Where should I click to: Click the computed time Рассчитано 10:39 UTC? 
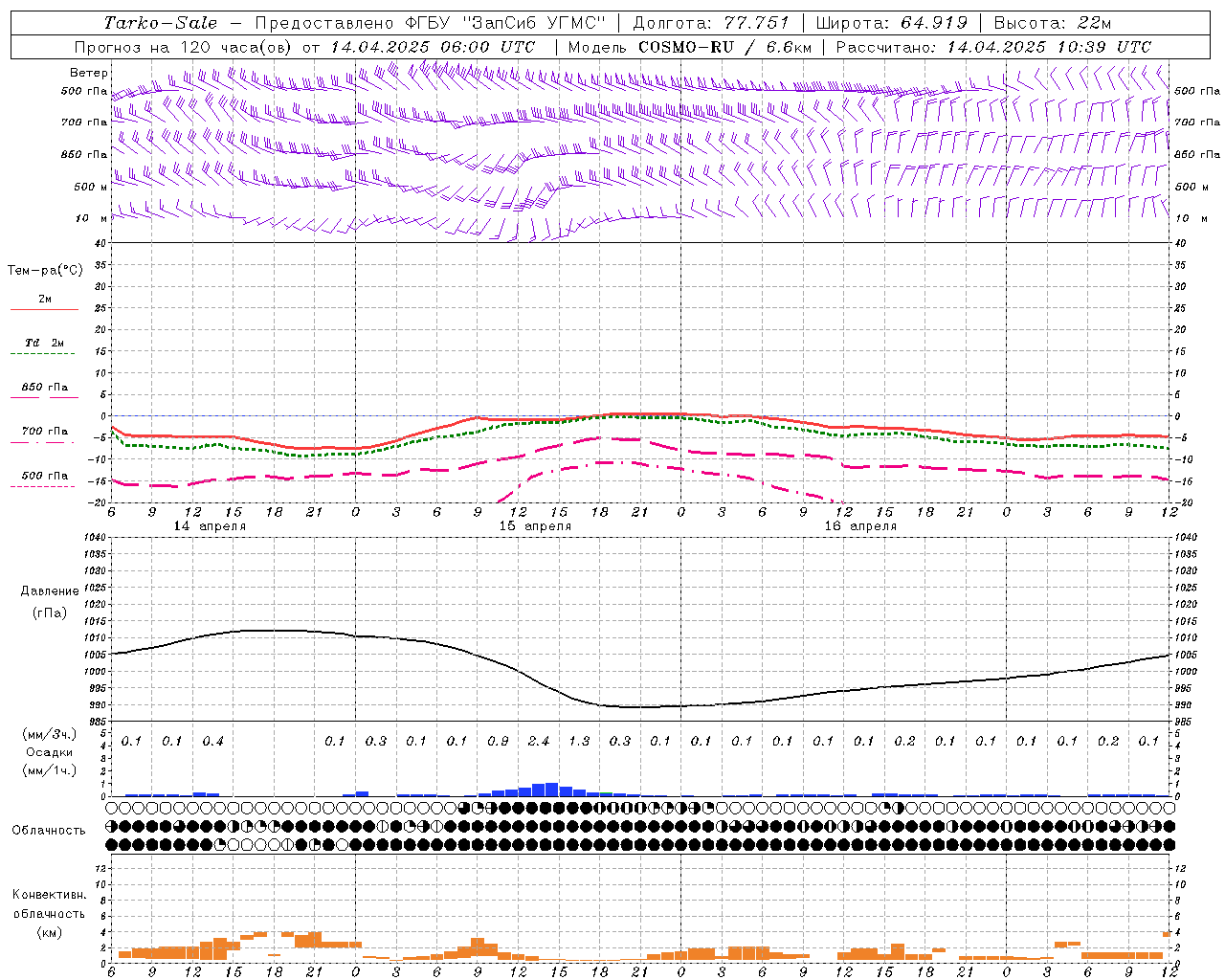coord(993,47)
